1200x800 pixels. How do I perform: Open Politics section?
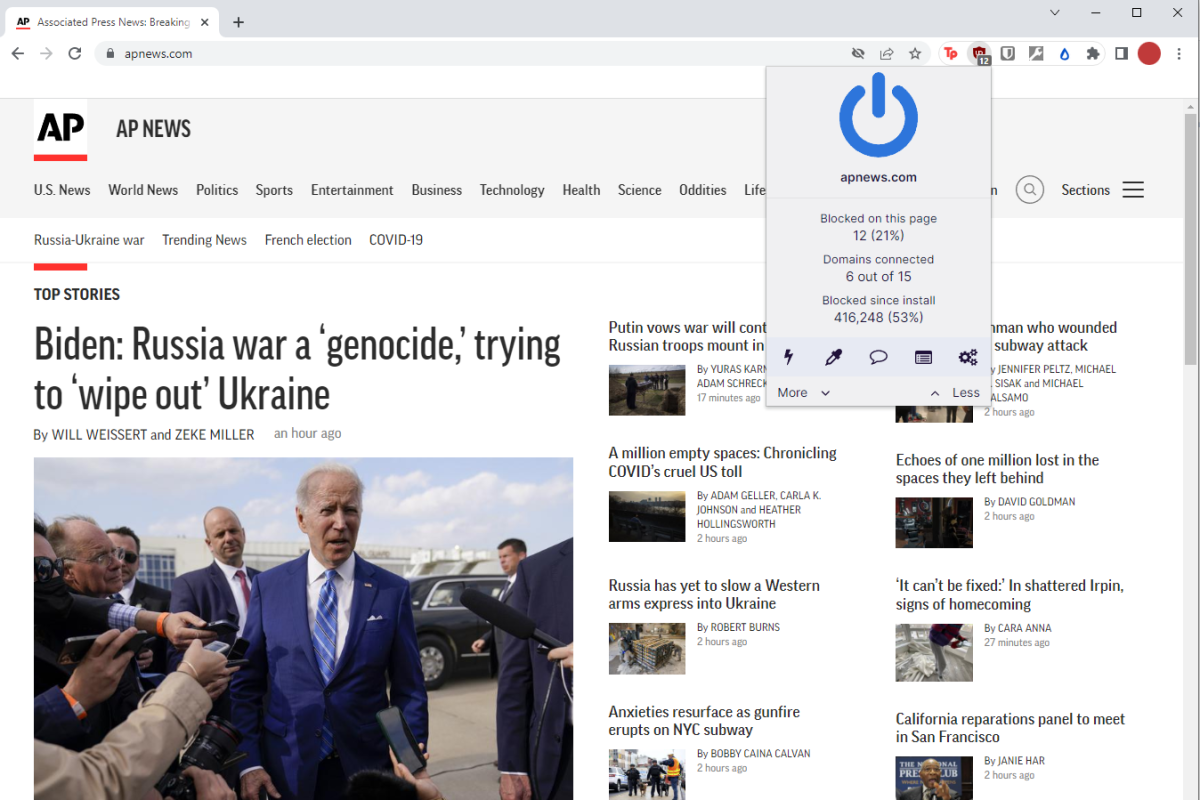[217, 190]
